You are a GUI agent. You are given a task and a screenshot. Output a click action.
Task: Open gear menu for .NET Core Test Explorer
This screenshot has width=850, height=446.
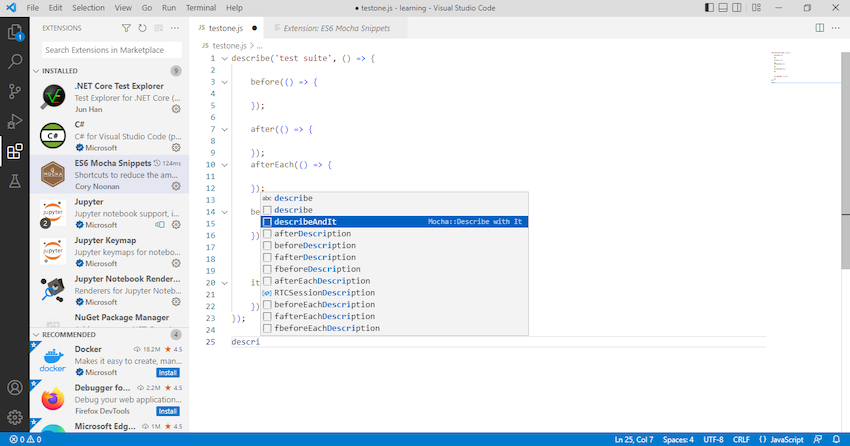click(x=176, y=109)
